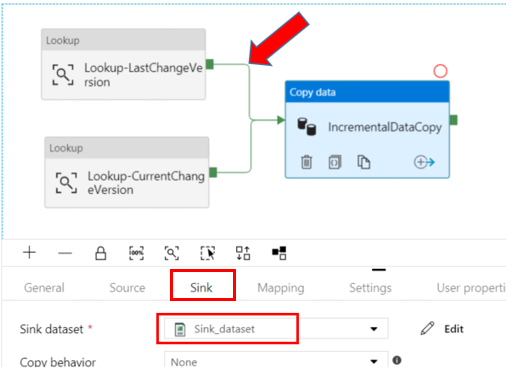Click the zoom out minus icon
The width and height of the screenshot is (515, 375).
pyautogui.click(x=65, y=253)
